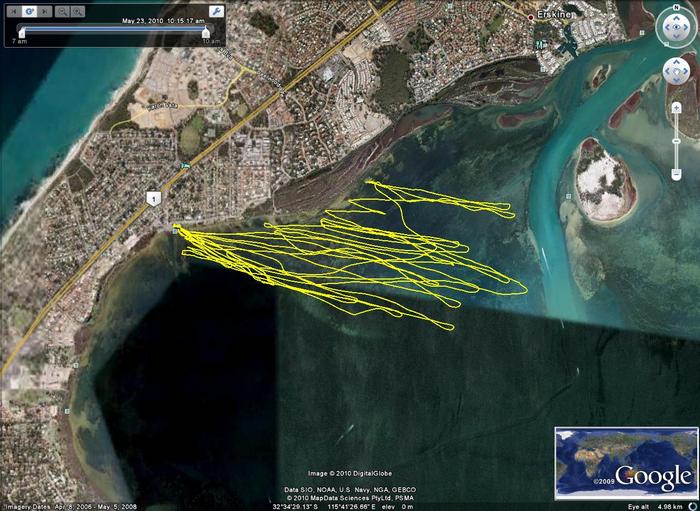The image size is (700, 511).
Task: Open time slider settings wrench
Action: [x=214, y=10]
